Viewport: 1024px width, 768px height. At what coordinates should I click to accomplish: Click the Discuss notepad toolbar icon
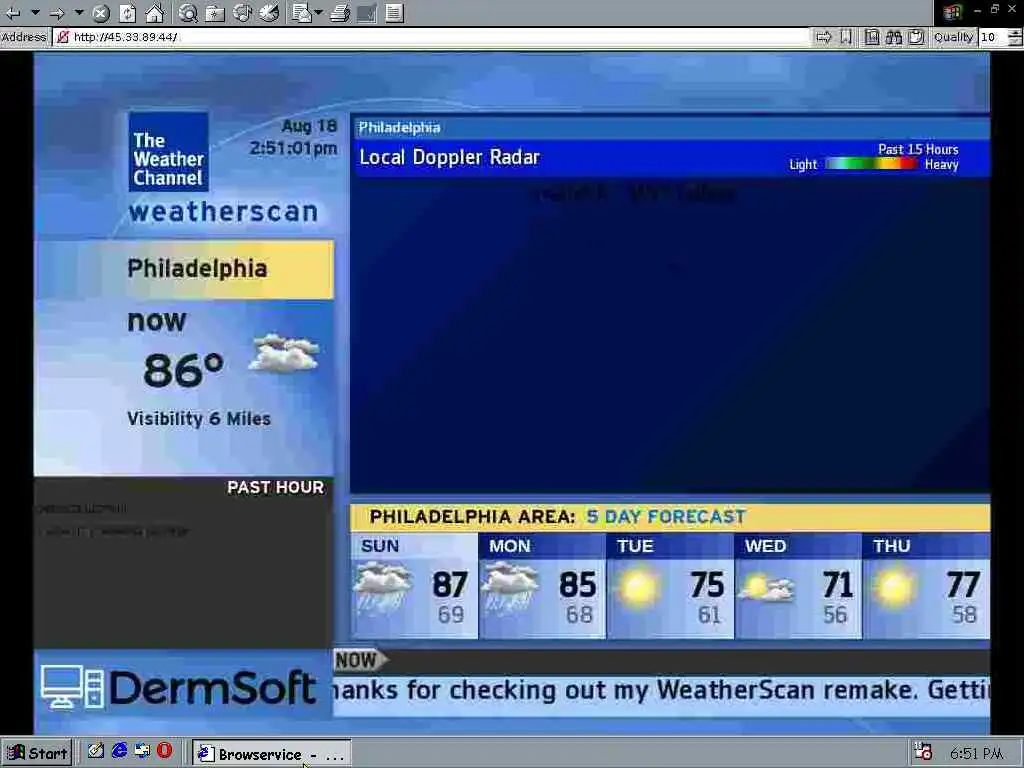click(394, 12)
